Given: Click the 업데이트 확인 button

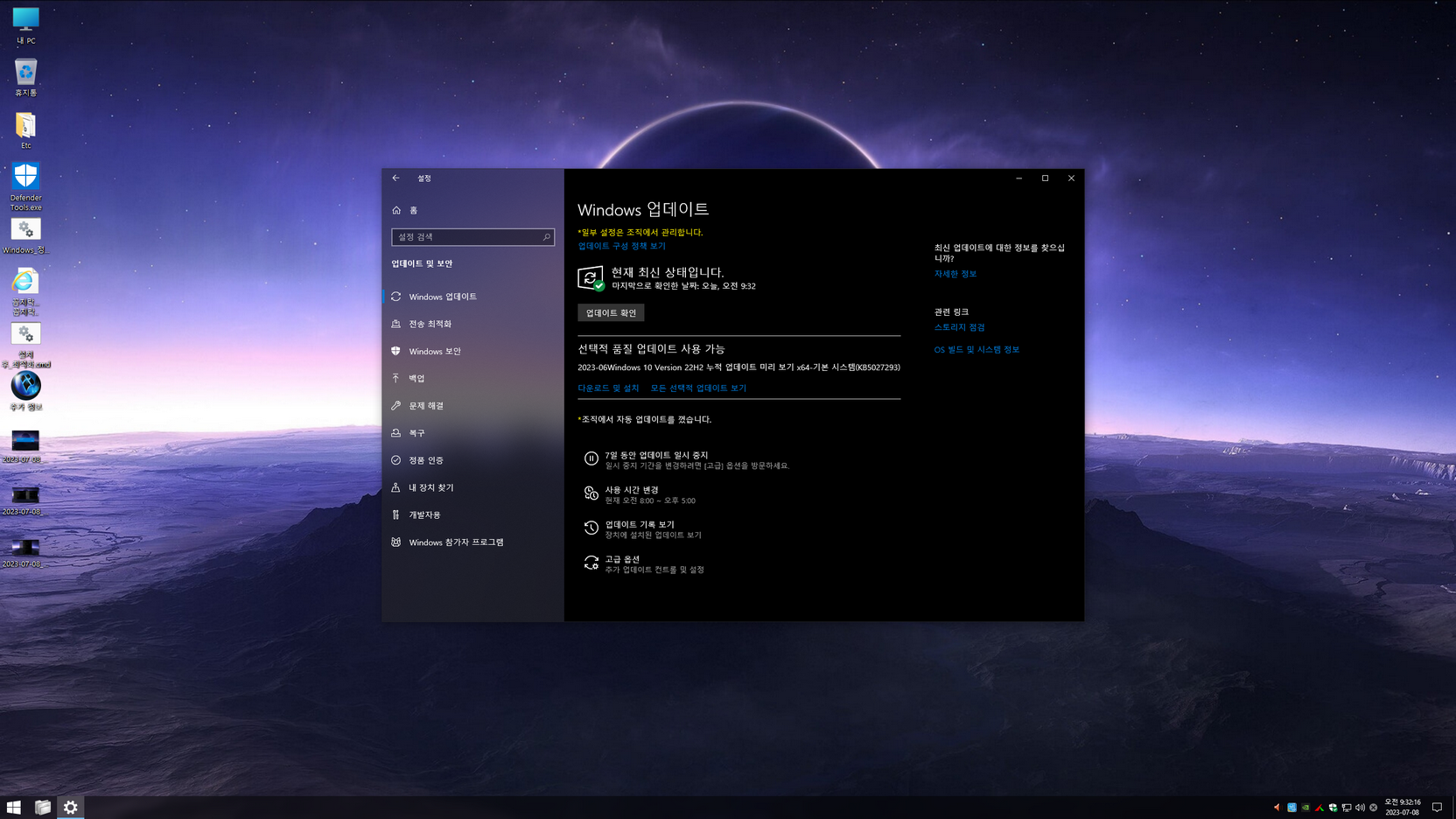Looking at the screenshot, I should [611, 312].
